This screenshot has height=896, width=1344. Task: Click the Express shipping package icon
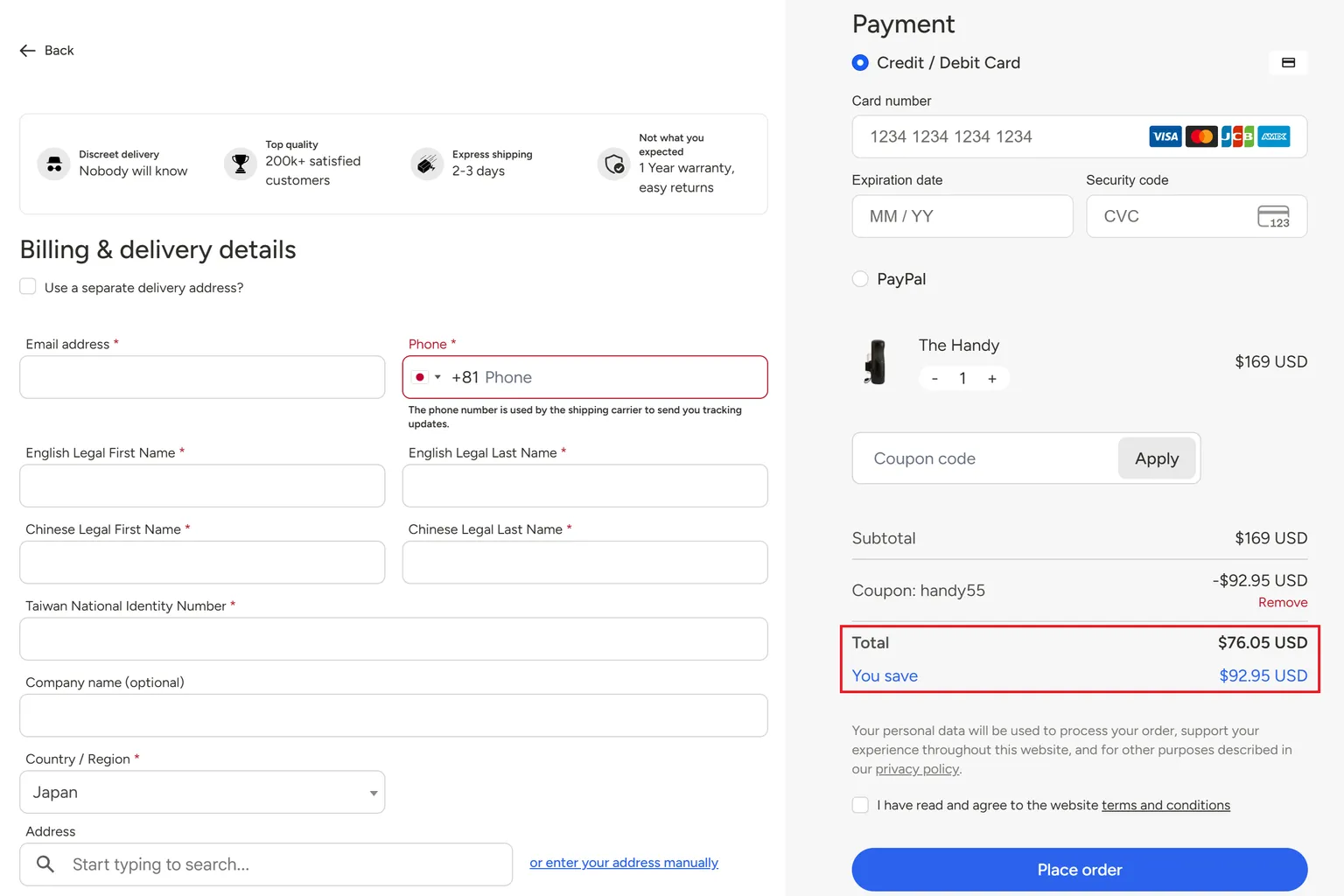click(427, 164)
